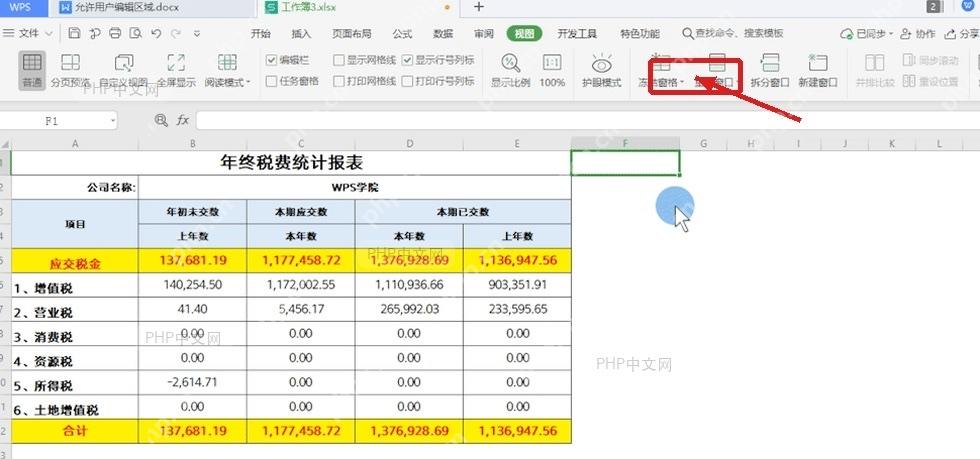Select the 应交税金 yellow row label

(x=75, y=261)
